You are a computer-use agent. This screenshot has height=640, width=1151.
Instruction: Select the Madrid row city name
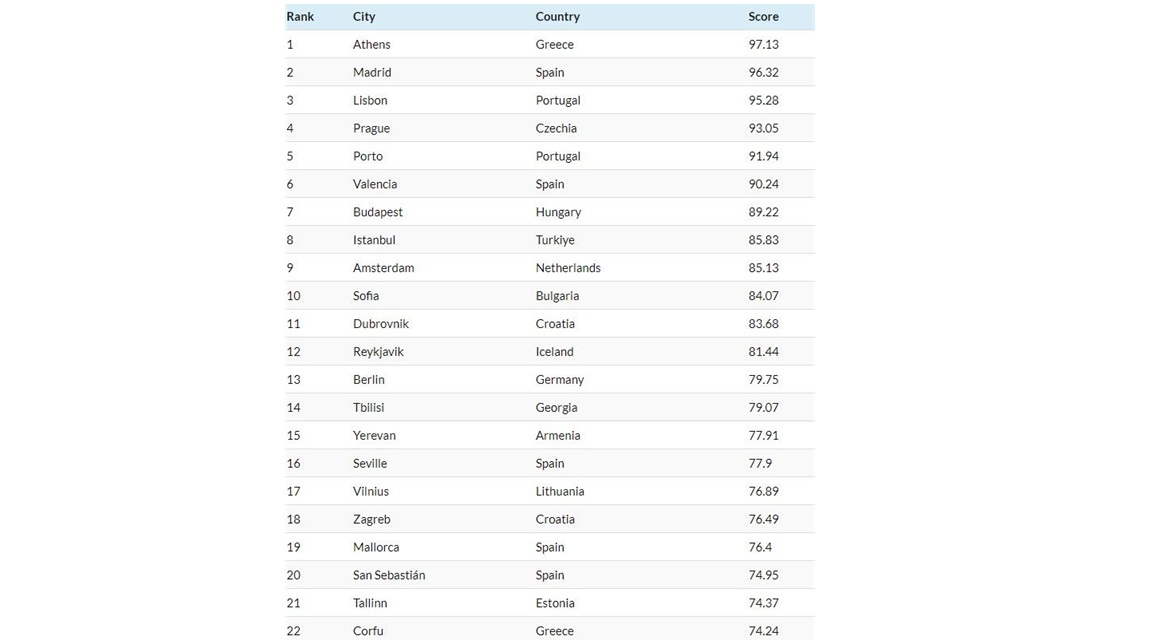[x=372, y=72]
